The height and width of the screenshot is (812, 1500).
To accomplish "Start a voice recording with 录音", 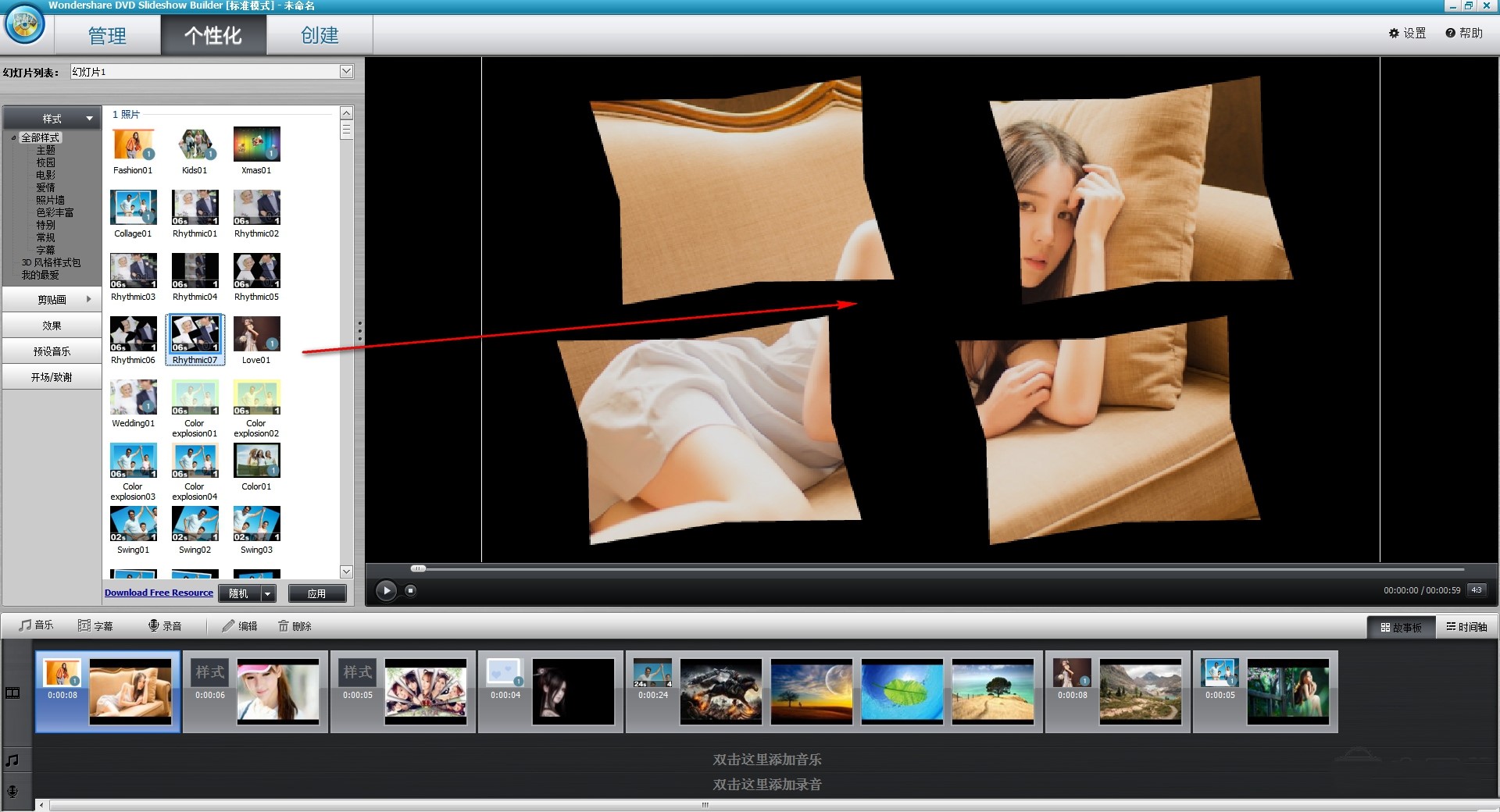I will tap(165, 626).
